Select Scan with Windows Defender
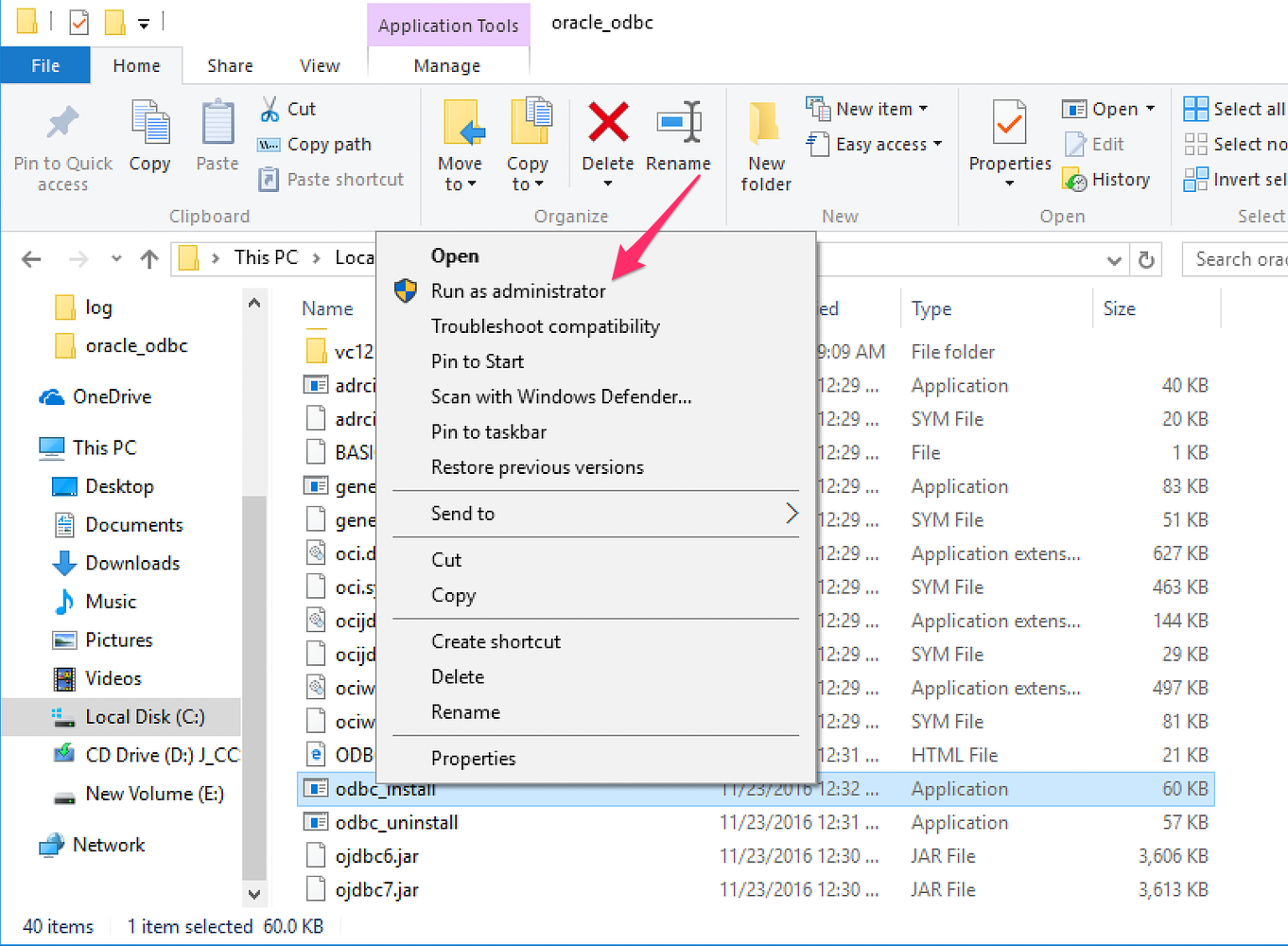This screenshot has height=946, width=1288. tap(562, 396)
